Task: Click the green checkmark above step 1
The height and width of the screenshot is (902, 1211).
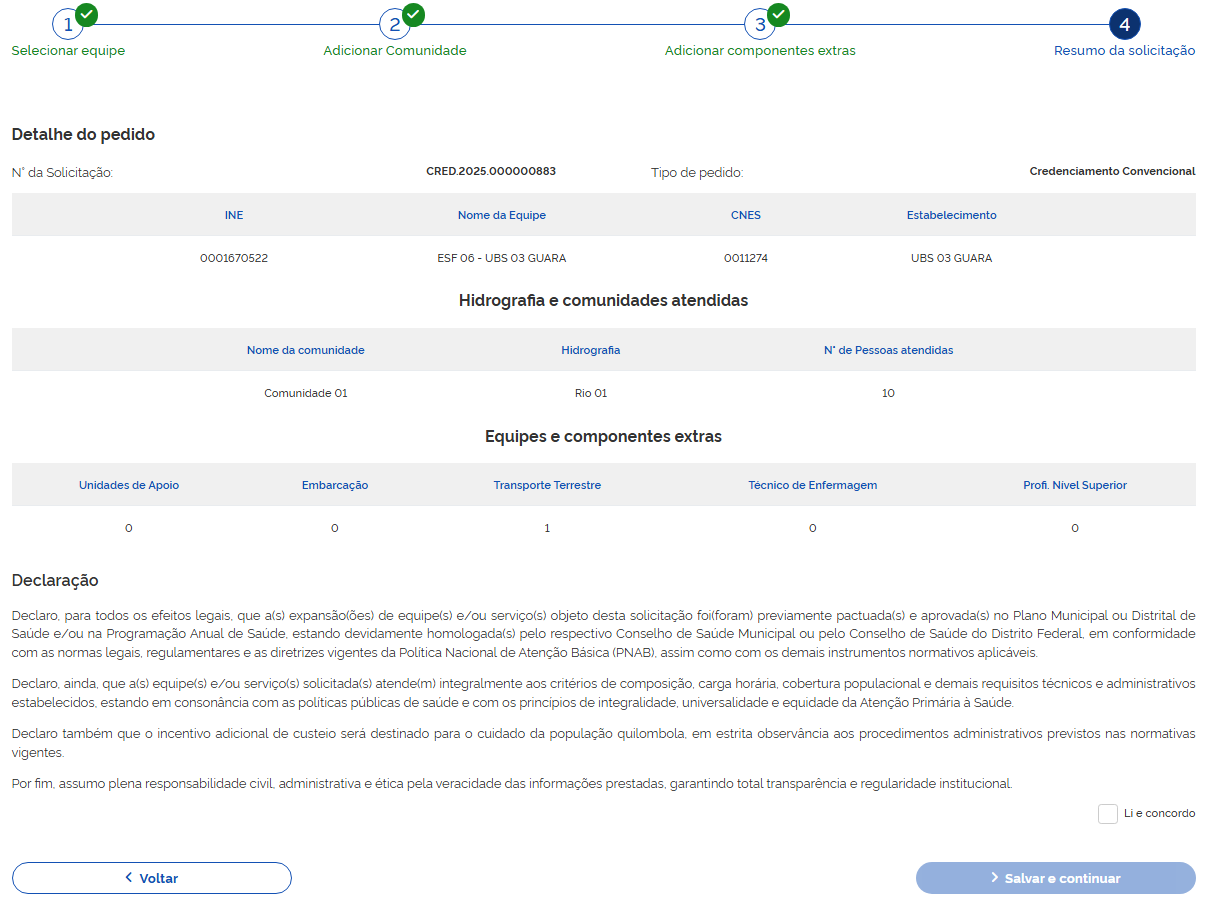Action: pyautogui.click(x=84, y=15)
